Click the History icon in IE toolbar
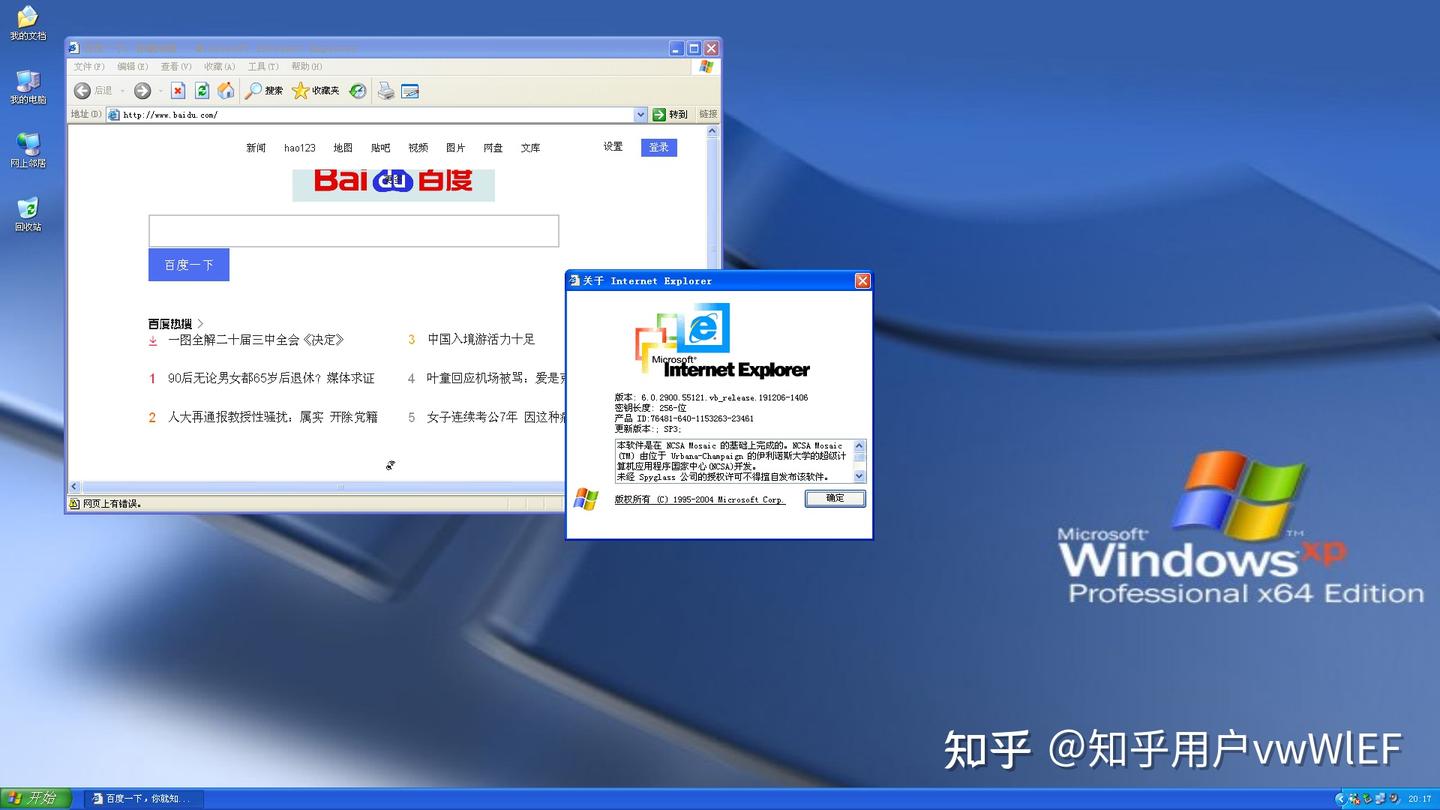This screenshot has width=1440, height=810. pos(355,90)
